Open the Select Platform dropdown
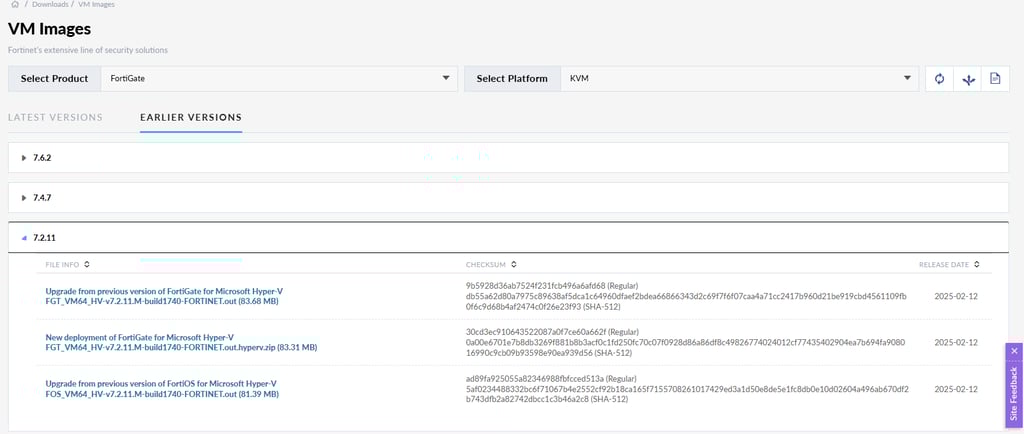The width and height of the screenshot is (1024, 434). [x=739, y=78]
